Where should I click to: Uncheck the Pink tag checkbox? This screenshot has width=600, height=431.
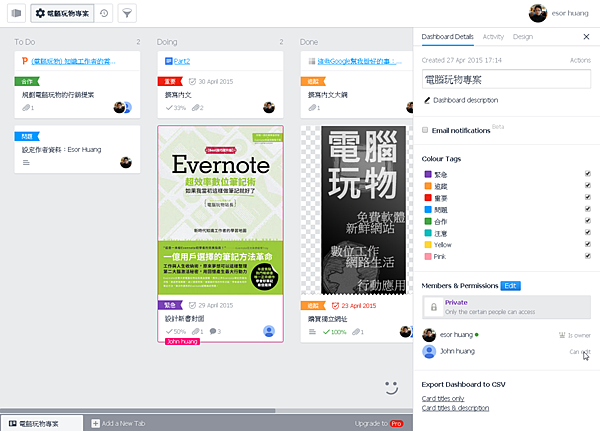[x=588, y=256]
